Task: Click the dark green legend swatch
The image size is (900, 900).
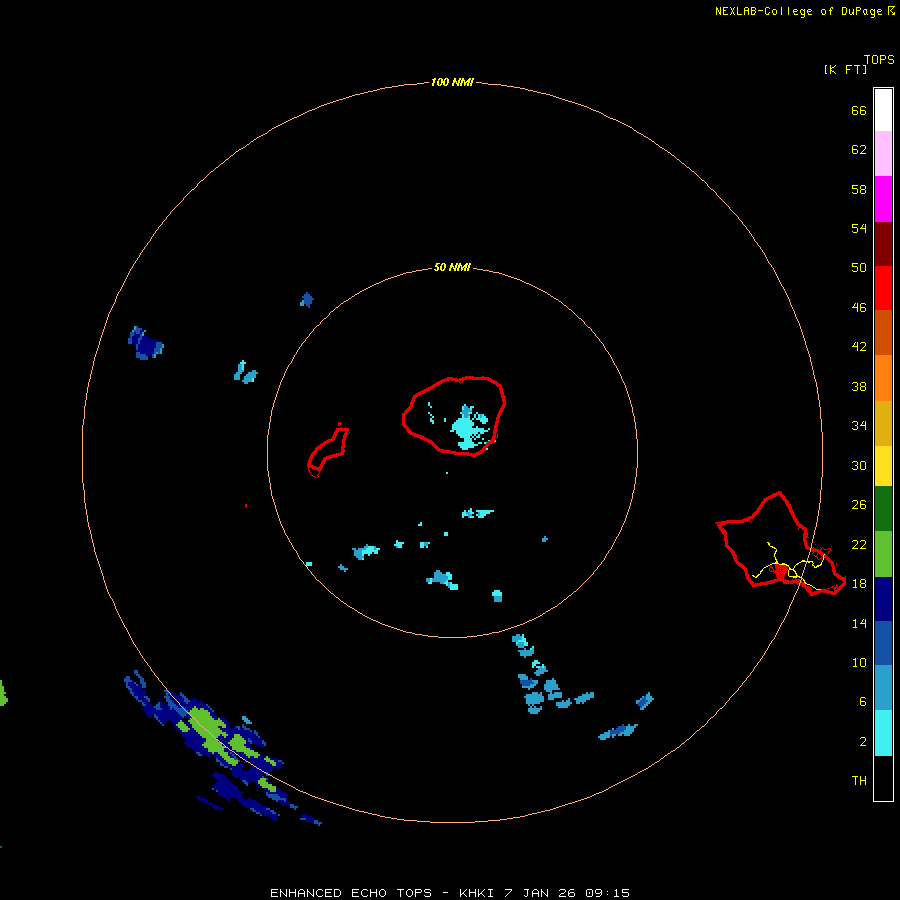Action: 883,509
